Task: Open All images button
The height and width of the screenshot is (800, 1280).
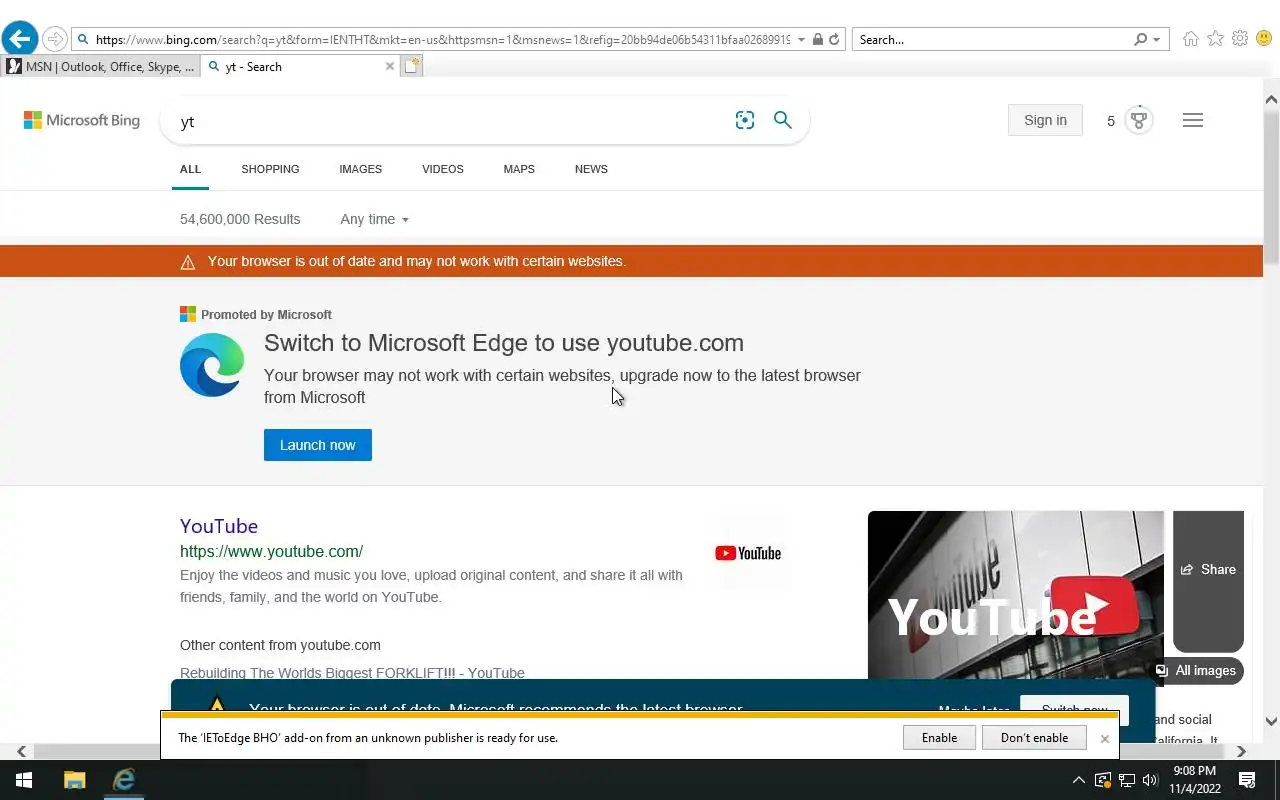Action: 1197,671
